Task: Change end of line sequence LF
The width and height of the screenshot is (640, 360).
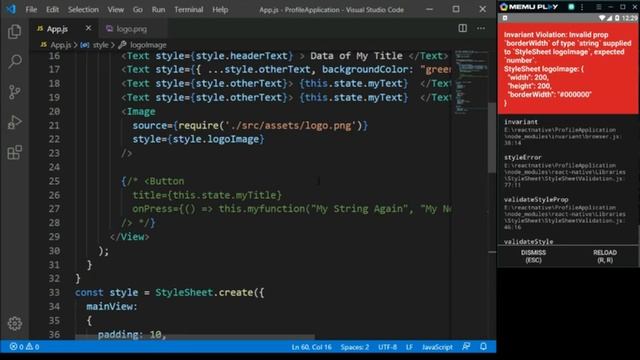Action: pos(409,347)
